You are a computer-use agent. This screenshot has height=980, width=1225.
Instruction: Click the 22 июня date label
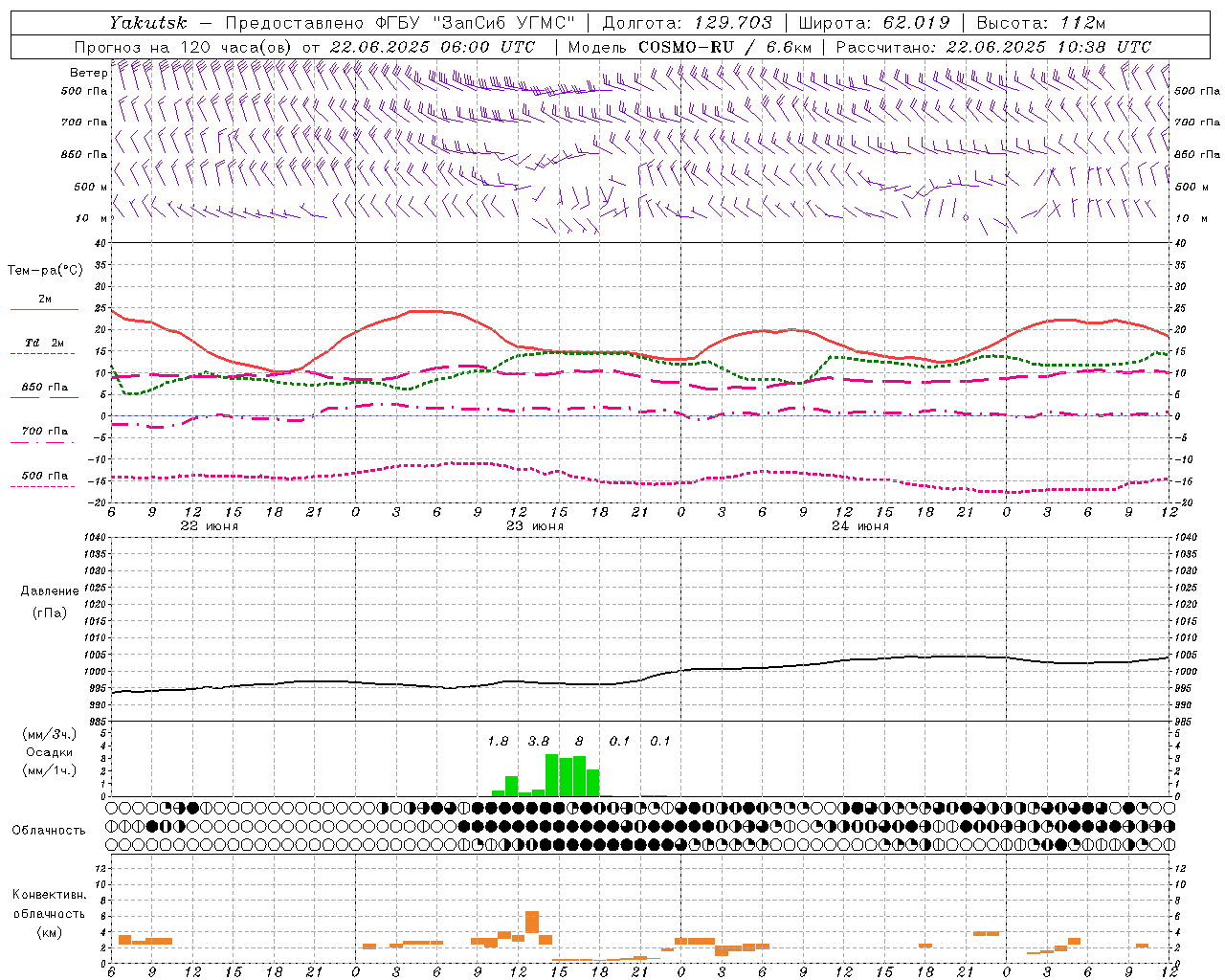pyautogui.click(x=209, y=526)
